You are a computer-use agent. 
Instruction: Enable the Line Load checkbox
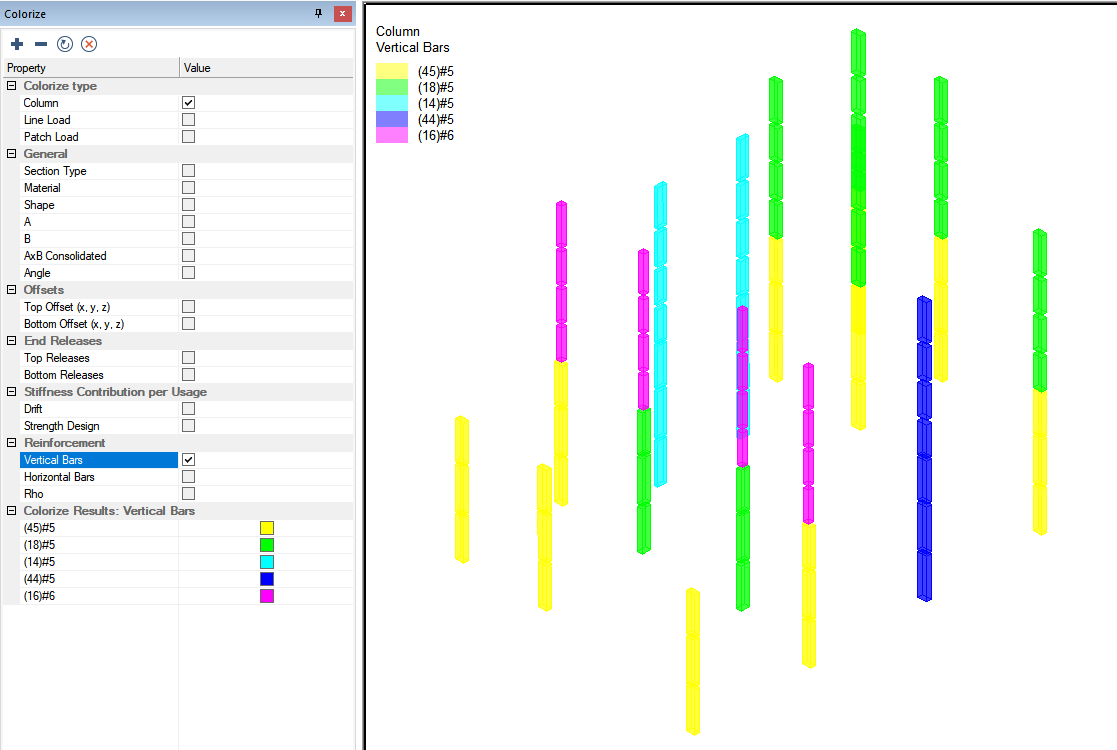[188, 120]
